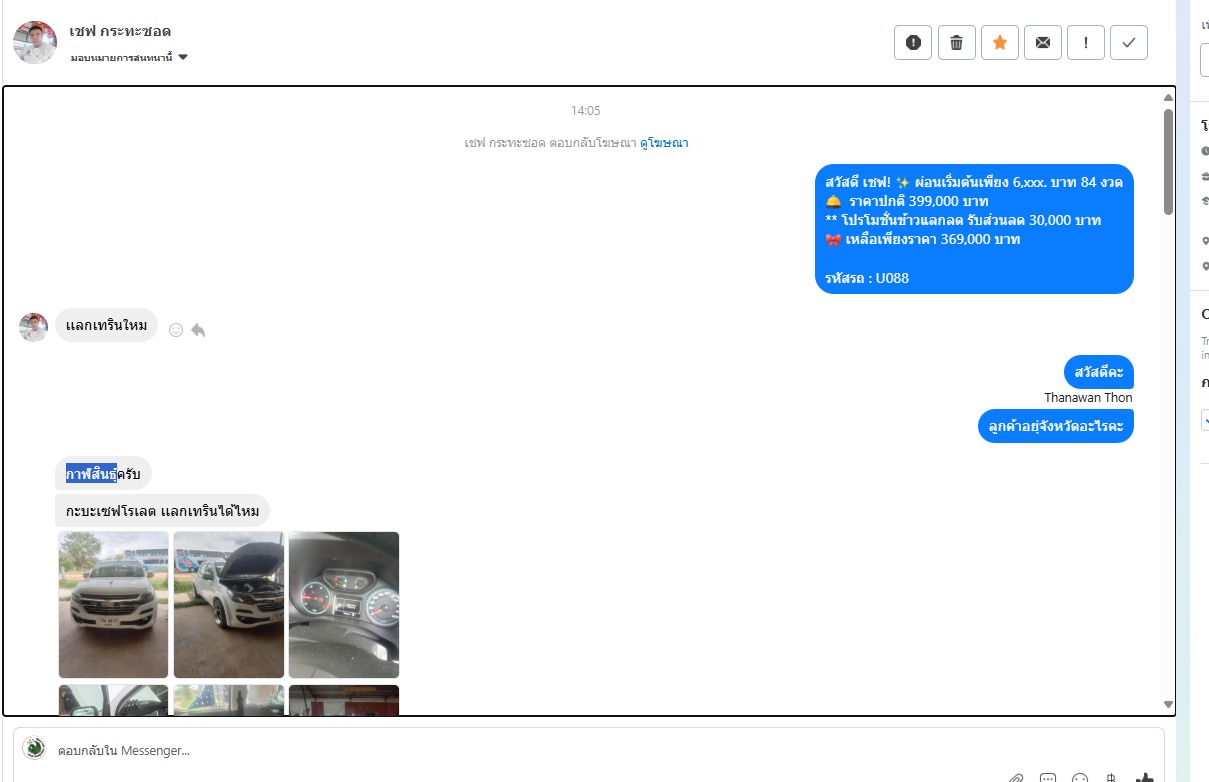The width and height of the screenshot is (1209, 782).
Task: Click the กาฬสินธุ์ครับ reply bubble
Action: (x=103, y=473)
